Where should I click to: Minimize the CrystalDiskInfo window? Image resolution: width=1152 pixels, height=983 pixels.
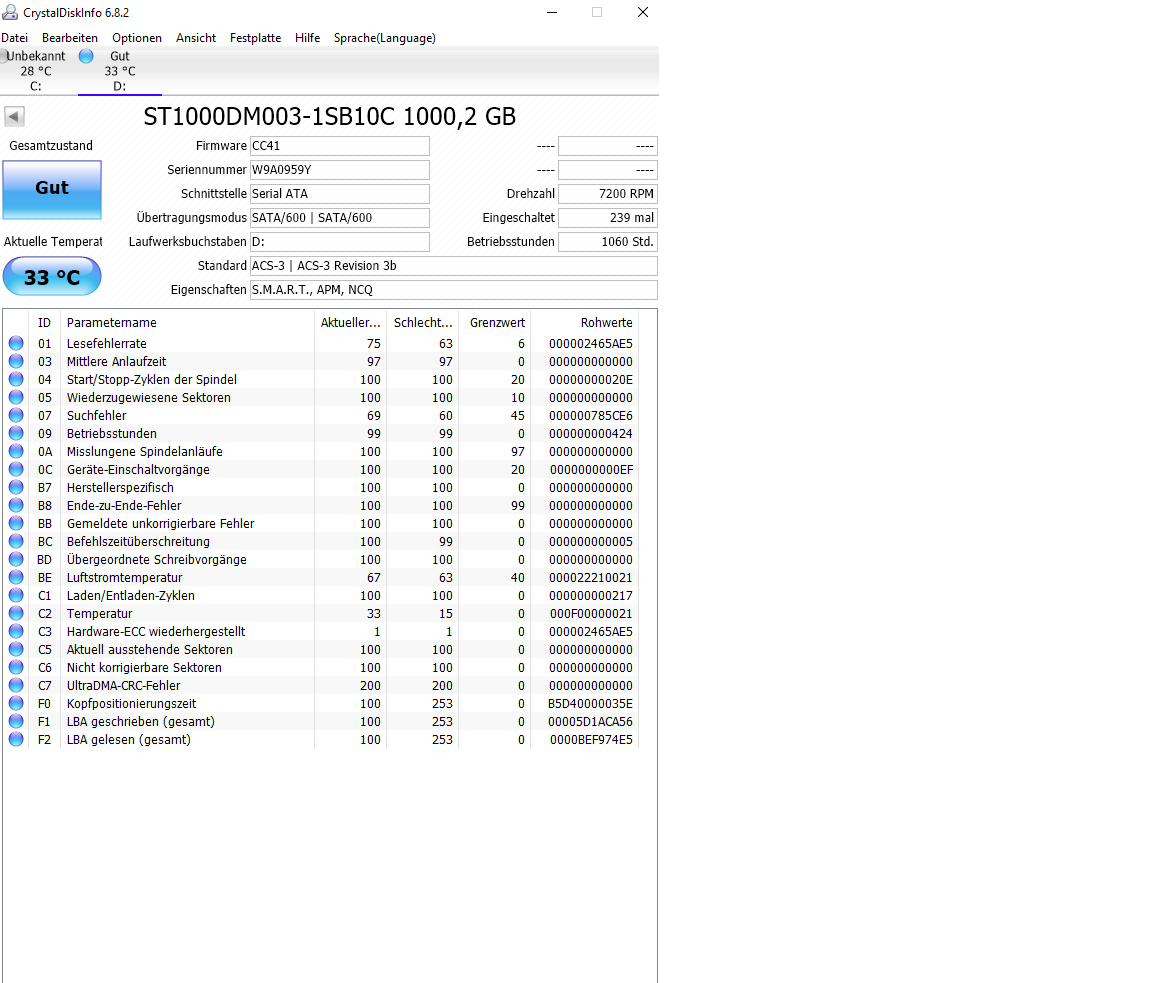(x=552, y=12)
